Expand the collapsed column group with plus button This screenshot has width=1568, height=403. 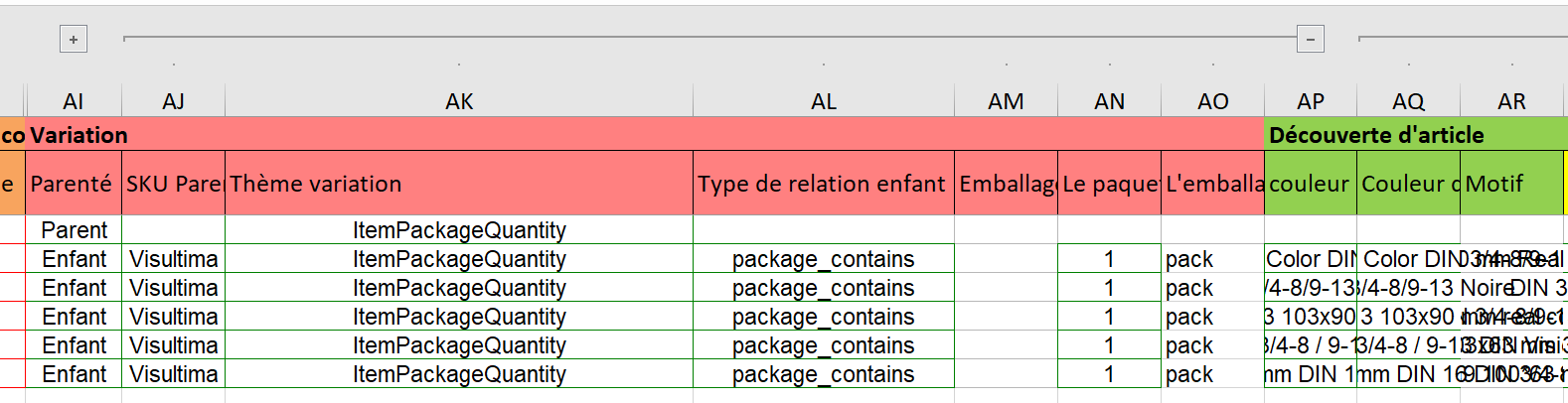74,40
